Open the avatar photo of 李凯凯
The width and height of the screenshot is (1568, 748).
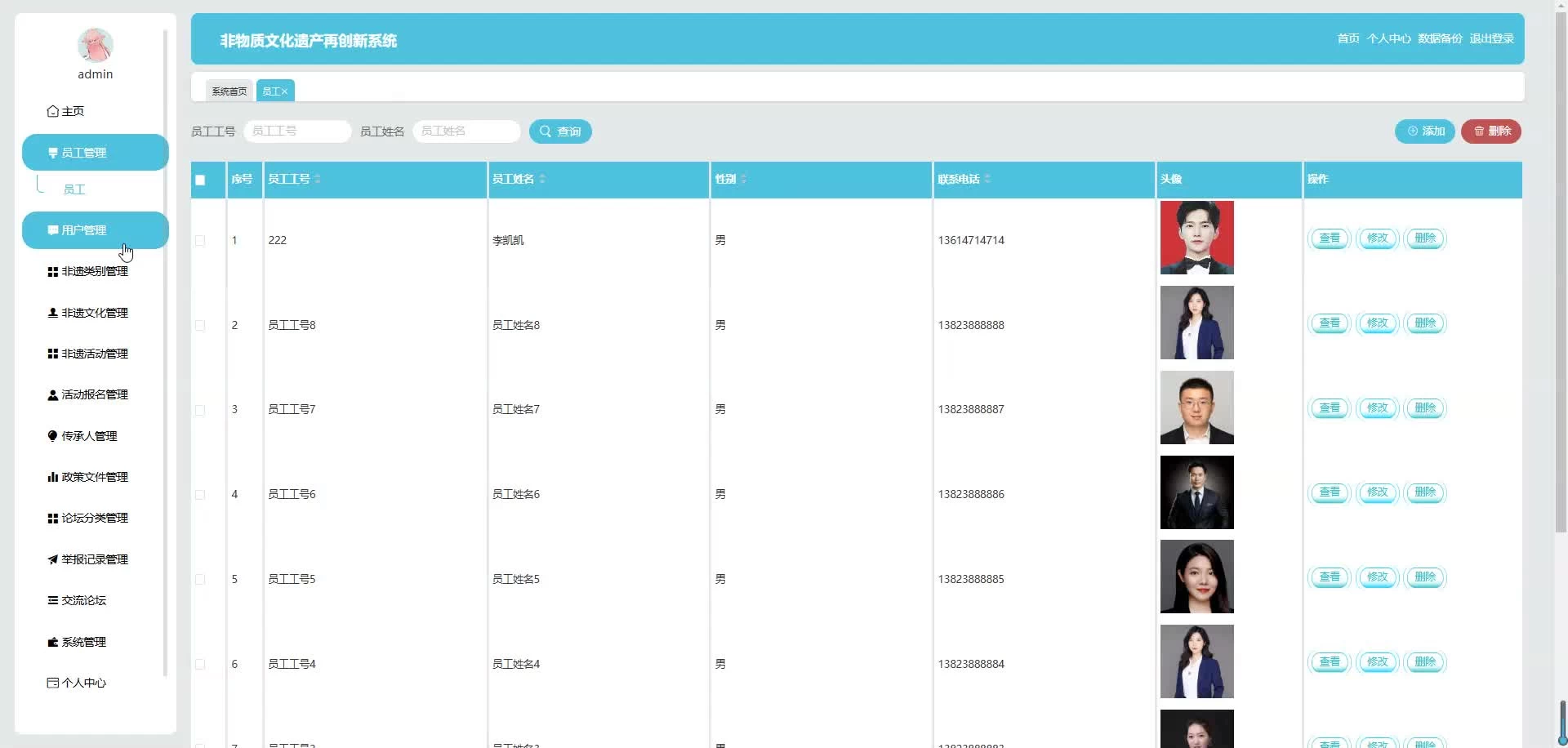[x=1197, y=238]
